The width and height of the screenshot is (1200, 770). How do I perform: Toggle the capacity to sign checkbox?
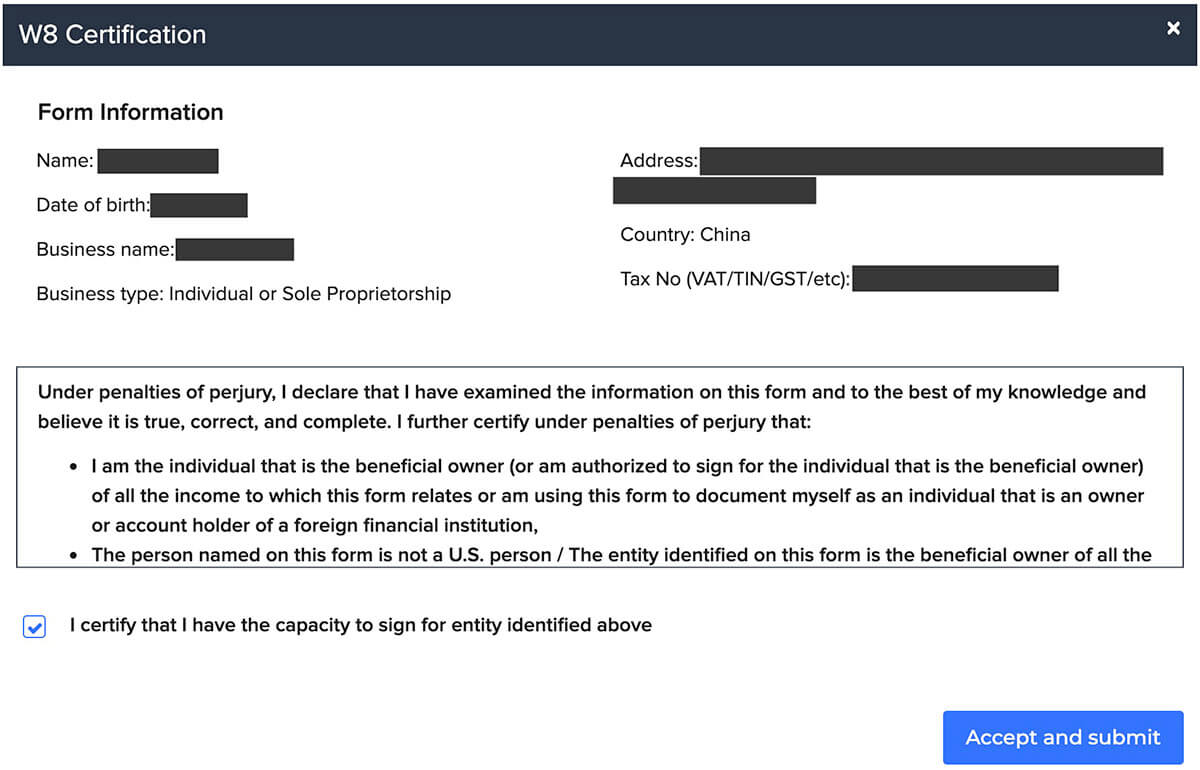click(x=34, y=627)
